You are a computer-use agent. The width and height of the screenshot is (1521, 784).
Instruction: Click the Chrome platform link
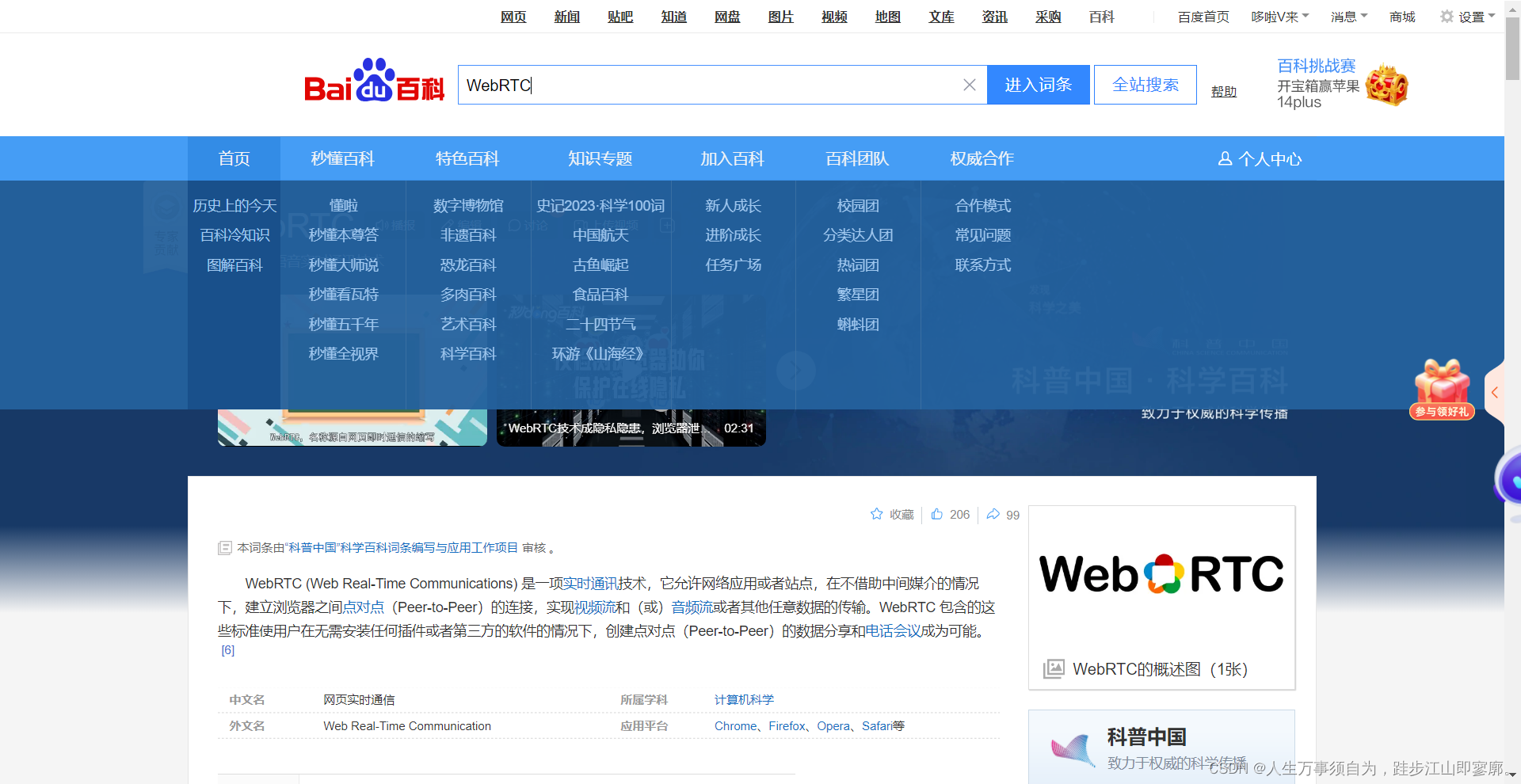(735, 725)
